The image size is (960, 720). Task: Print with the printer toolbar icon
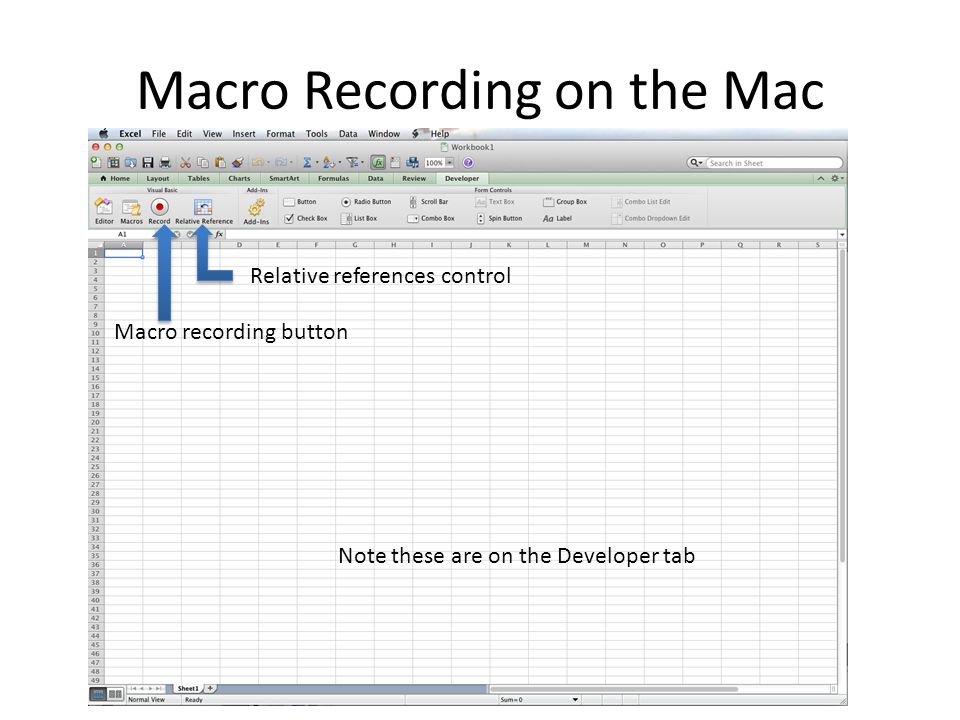pyautogui.click(x=165, y=163)
